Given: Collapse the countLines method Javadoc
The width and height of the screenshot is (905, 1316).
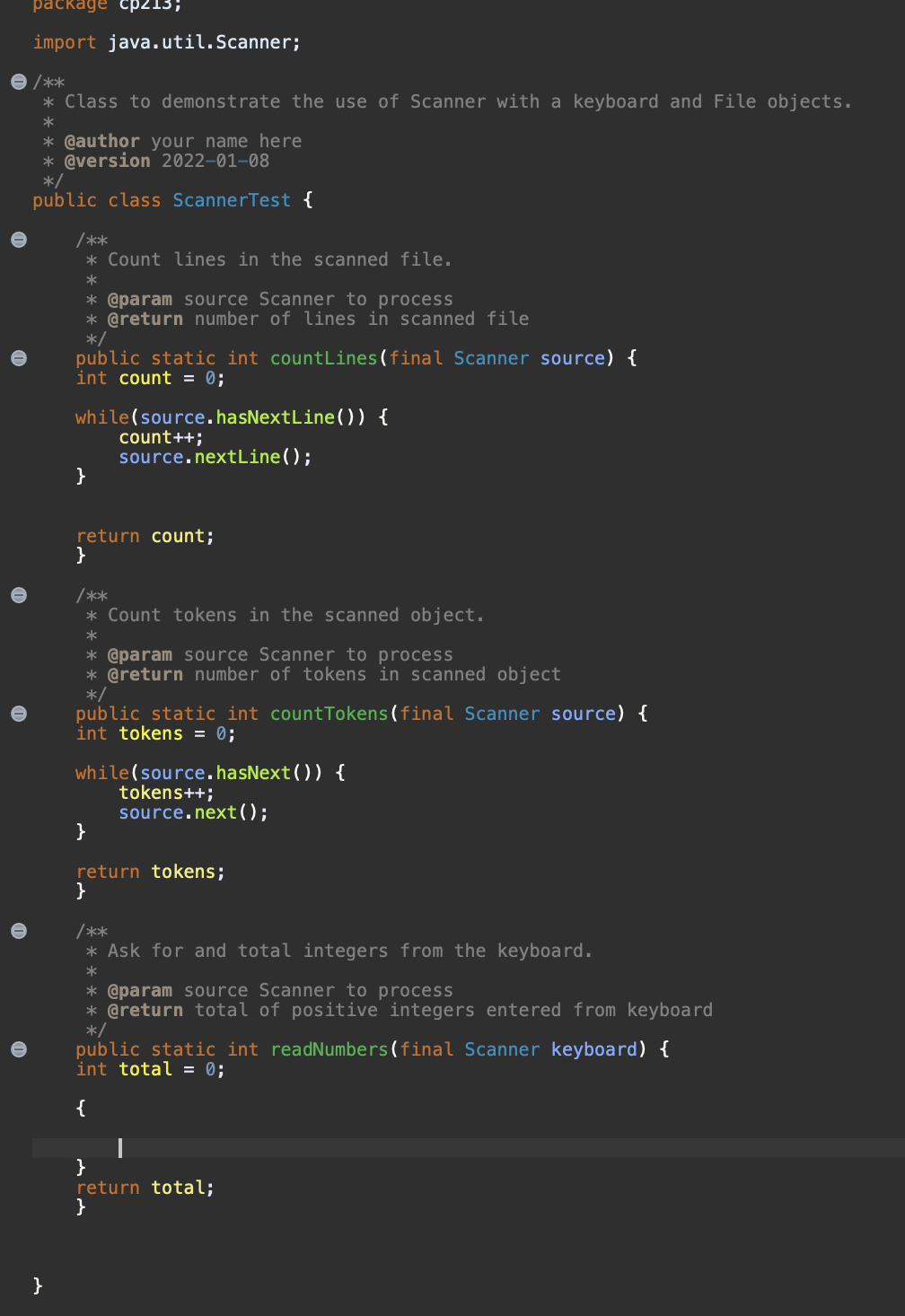Looking at the screenshot, I should pos(18,239).
